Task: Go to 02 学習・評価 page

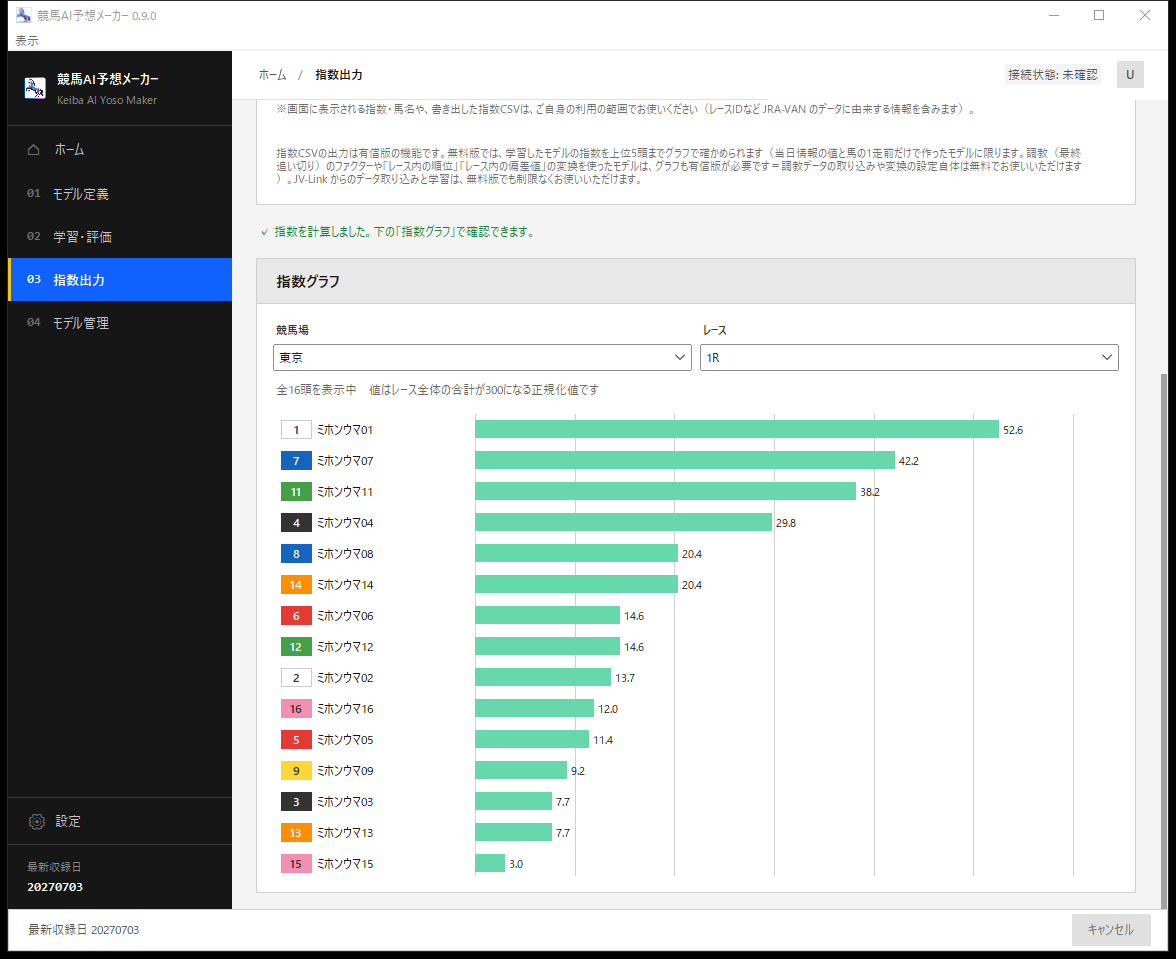Action: tap(120, 237)
